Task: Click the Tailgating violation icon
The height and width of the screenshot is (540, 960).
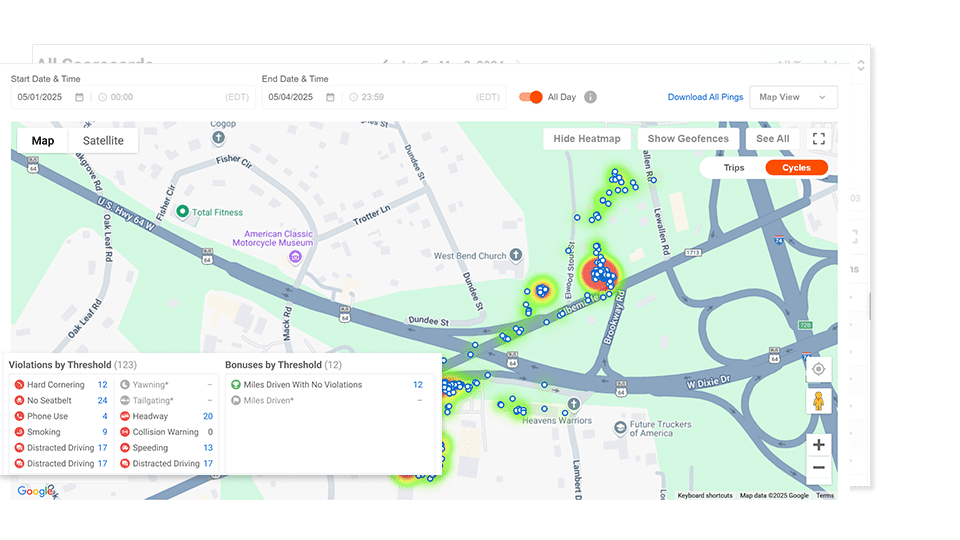Action: click(x=125, y=400)
